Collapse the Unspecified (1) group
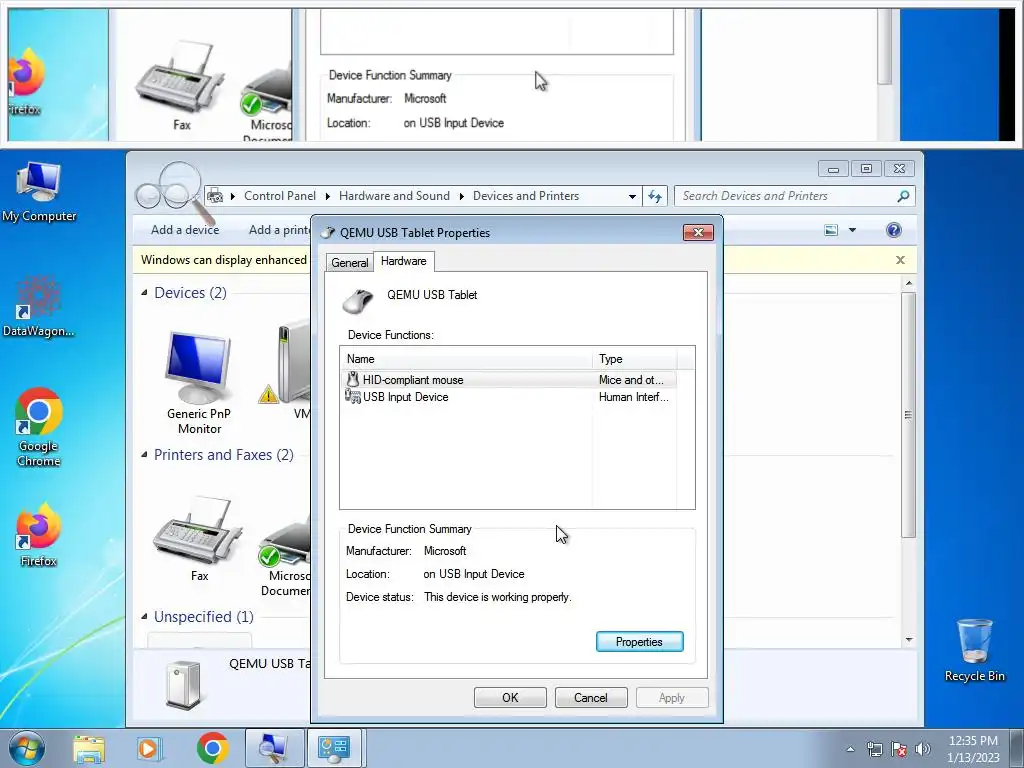Image resolution: width=1024 pixels, height=768 pixels. coord(144,616)
